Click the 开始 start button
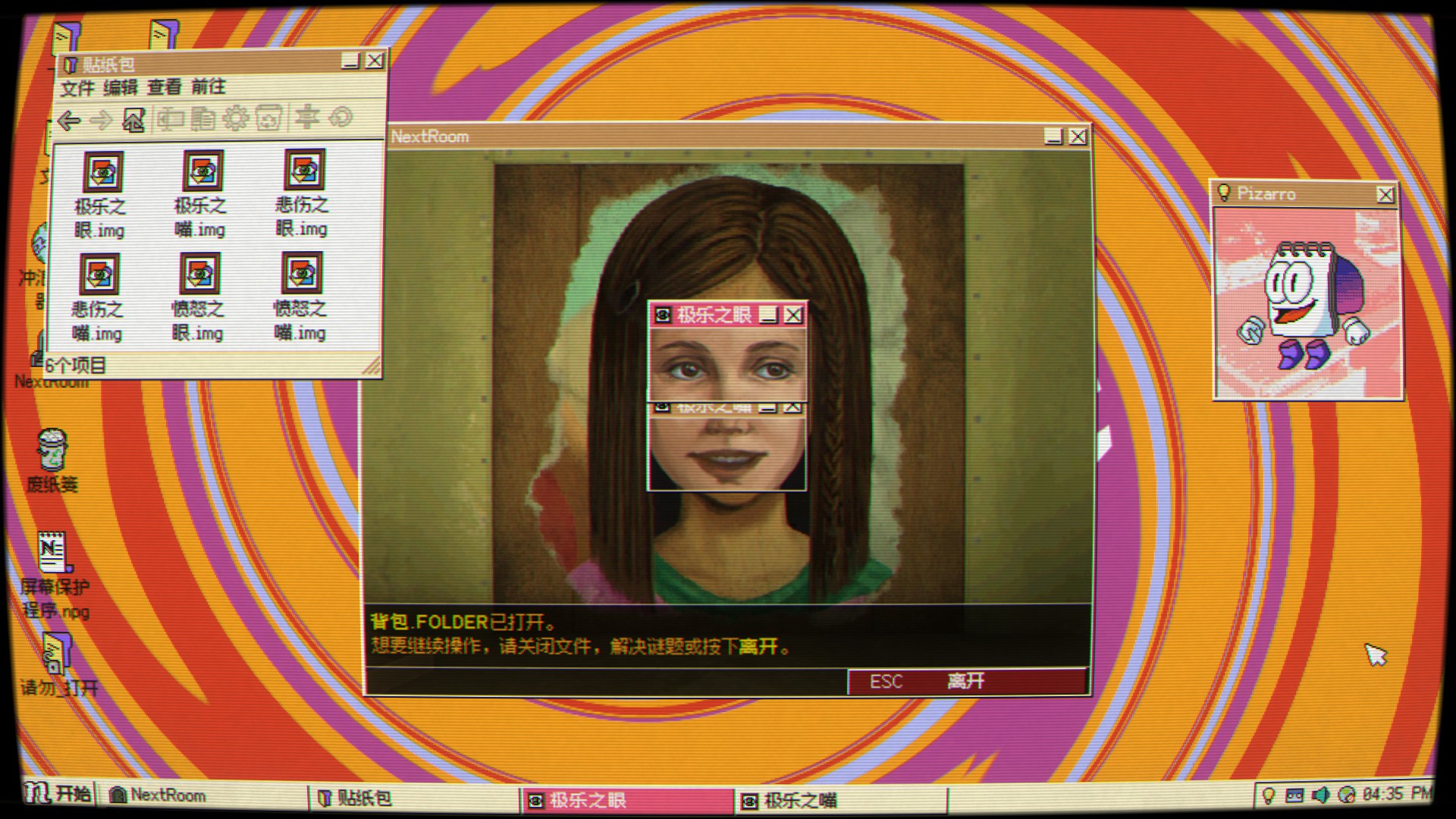1456x819 pixels. 58,793
